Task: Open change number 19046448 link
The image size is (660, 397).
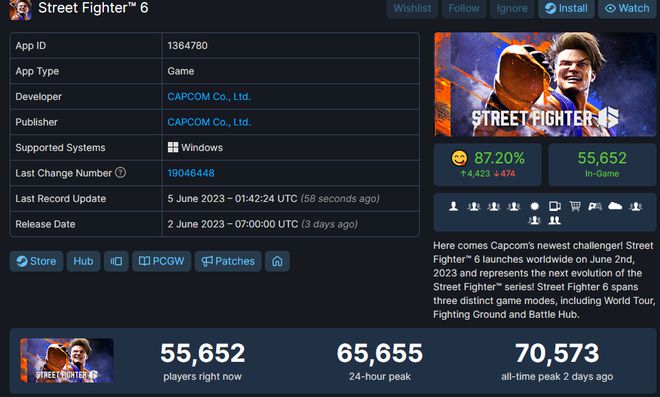Action: click(191, 173)
